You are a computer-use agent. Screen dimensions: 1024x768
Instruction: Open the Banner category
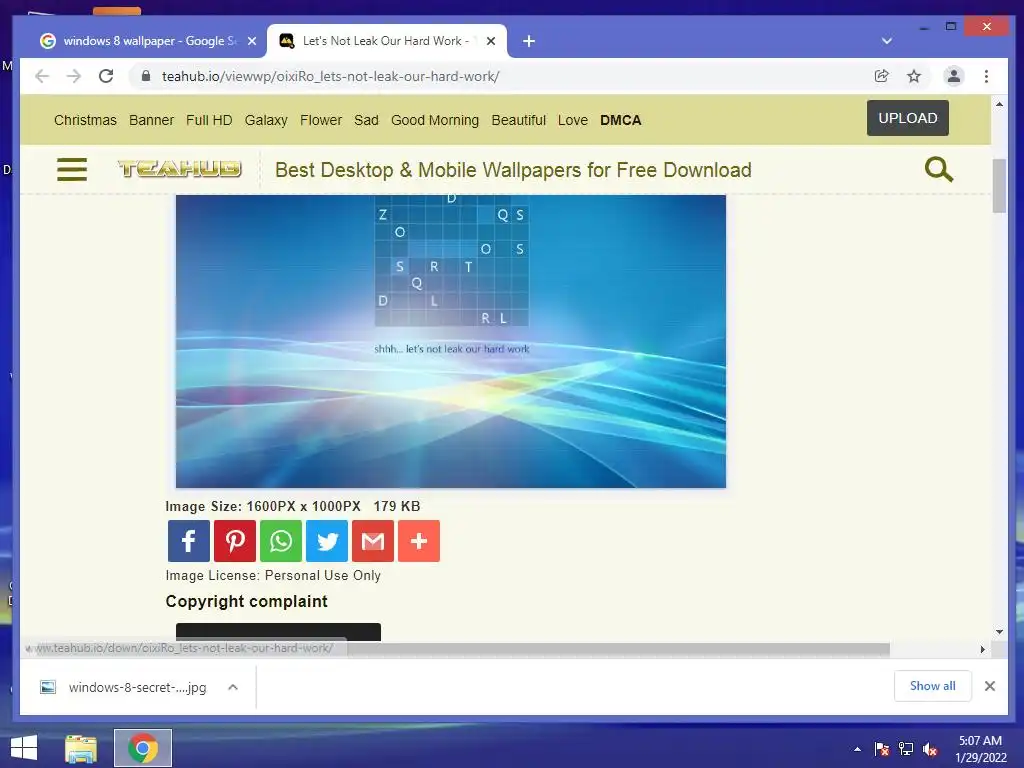point(152,120)
